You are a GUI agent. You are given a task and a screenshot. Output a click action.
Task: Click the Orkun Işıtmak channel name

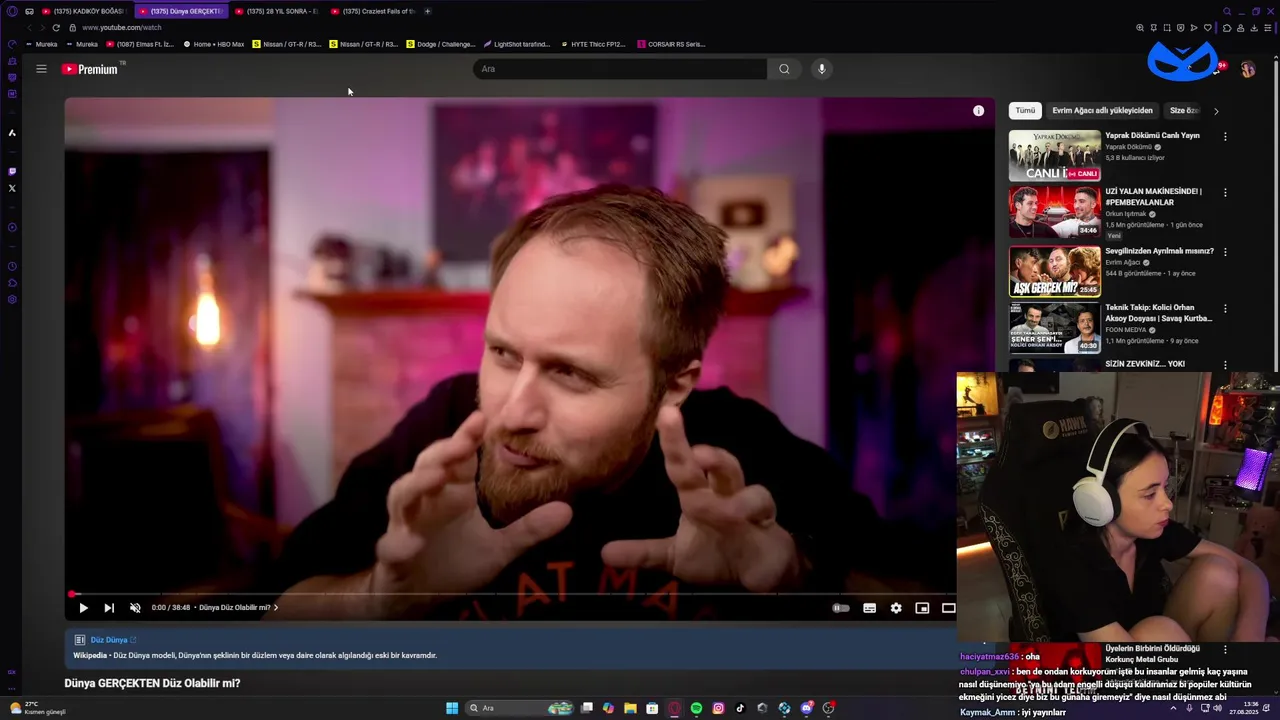point(1126,214)
